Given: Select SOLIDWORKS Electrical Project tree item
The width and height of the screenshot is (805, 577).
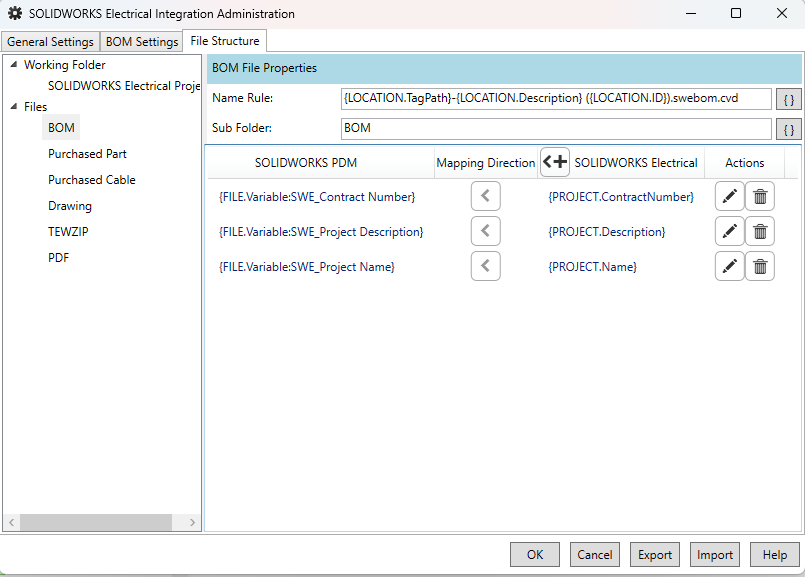Looking at the screenshot, I should tap(124, 86).
